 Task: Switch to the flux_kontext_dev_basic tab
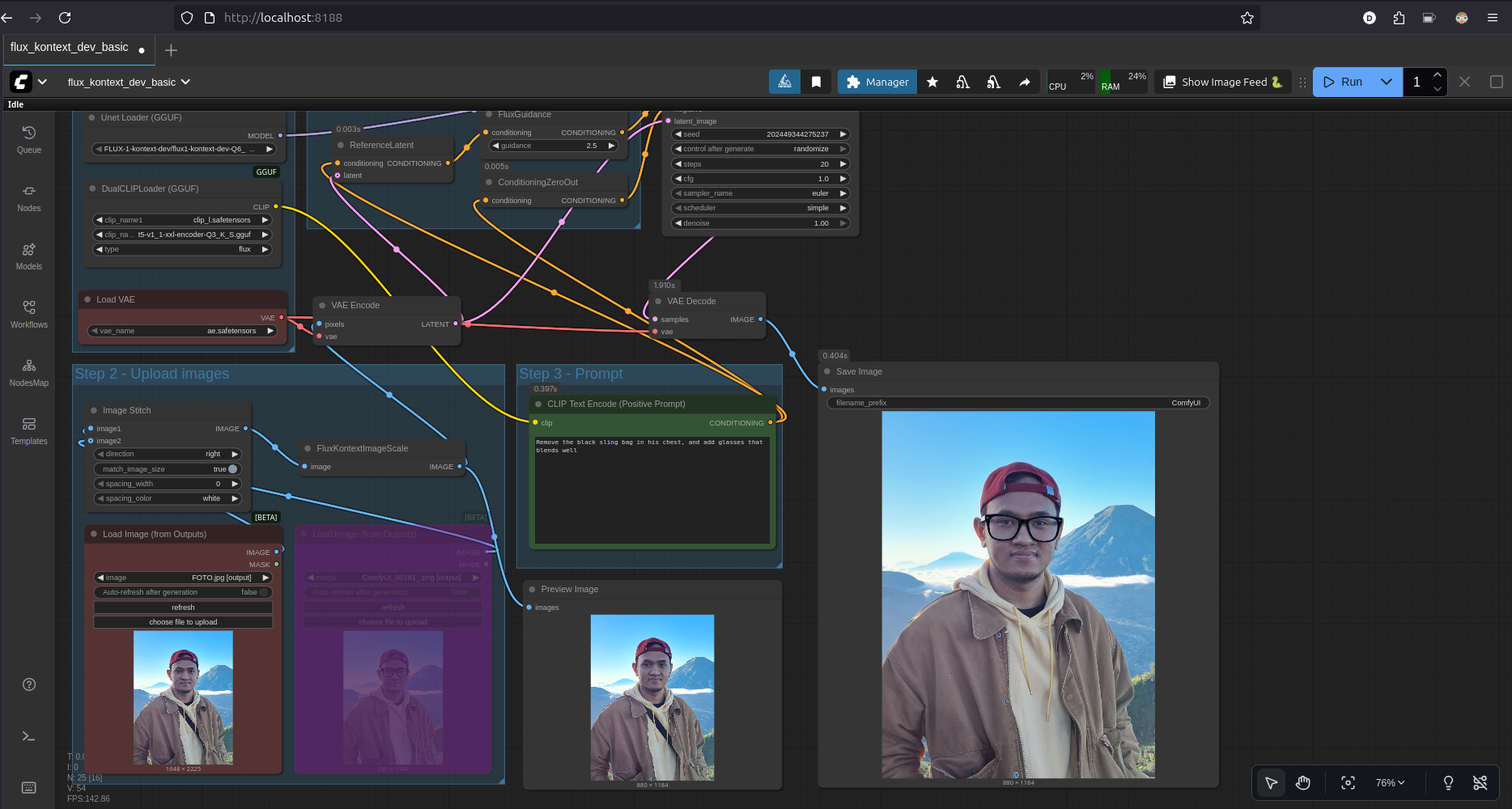click(x=70, y=48)
